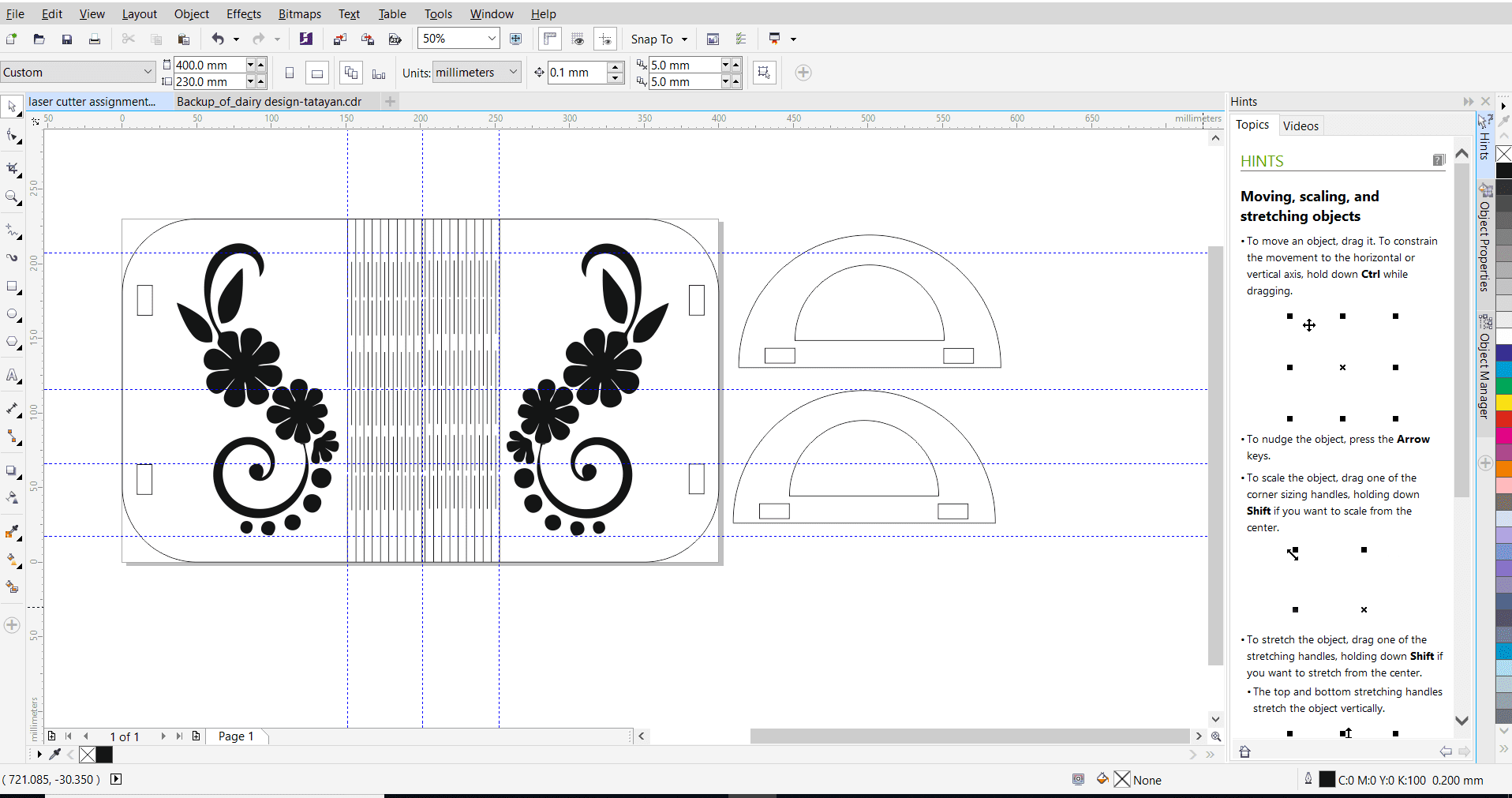Screen dimensions: 1512x798
Task: Activate the Text tool
Action: (x=12, y=376)
